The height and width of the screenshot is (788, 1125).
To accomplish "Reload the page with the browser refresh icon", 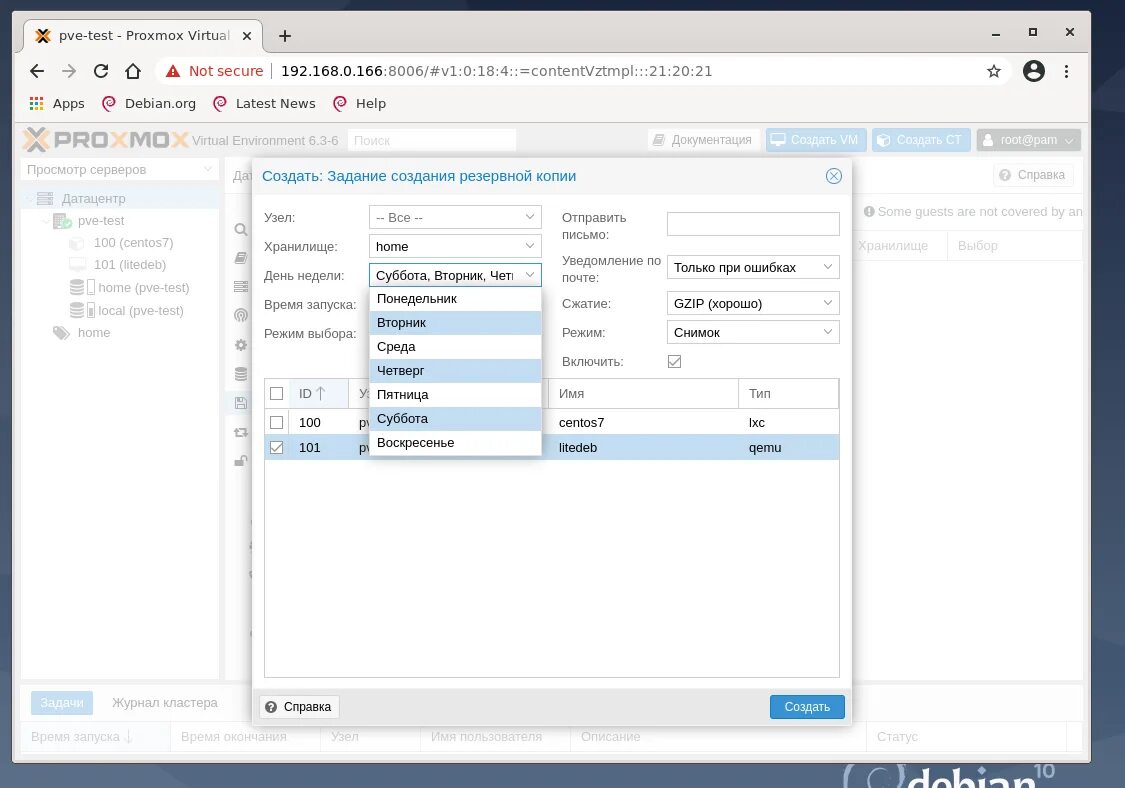I will point(101,71).
